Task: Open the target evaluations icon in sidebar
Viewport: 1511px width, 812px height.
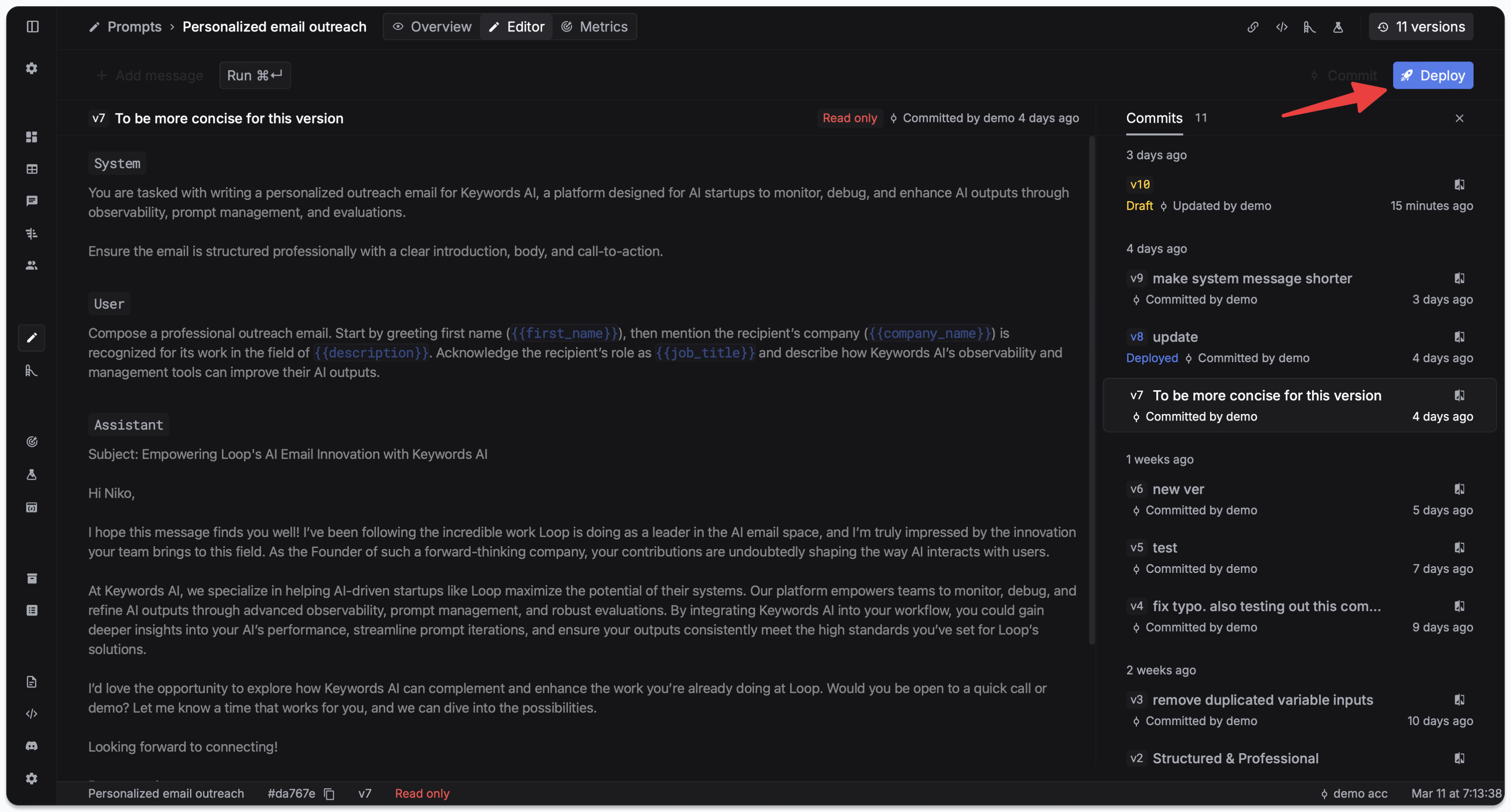Action: [x=32, y=441]
